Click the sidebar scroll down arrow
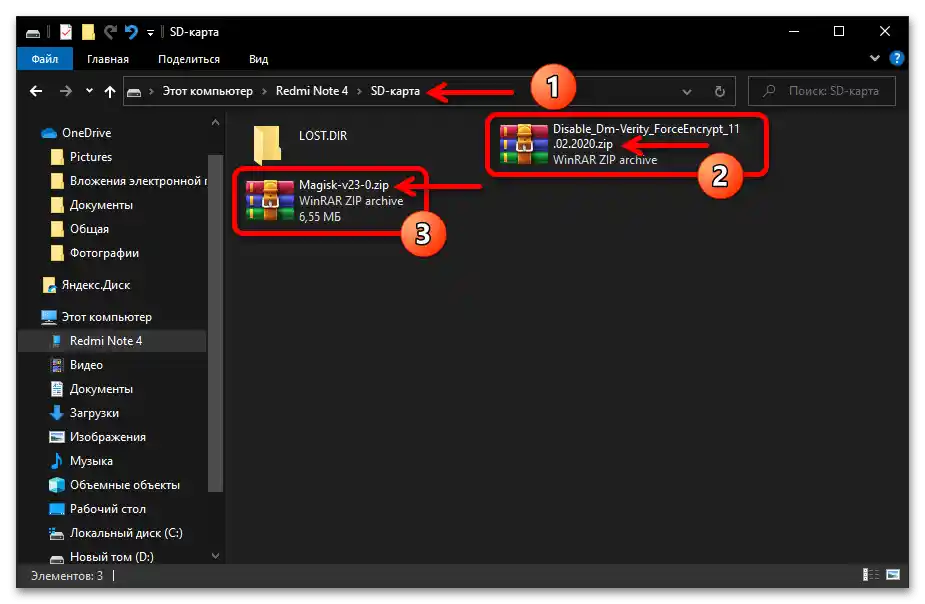Viewport: 925px width, 604px height. (215, 556)
